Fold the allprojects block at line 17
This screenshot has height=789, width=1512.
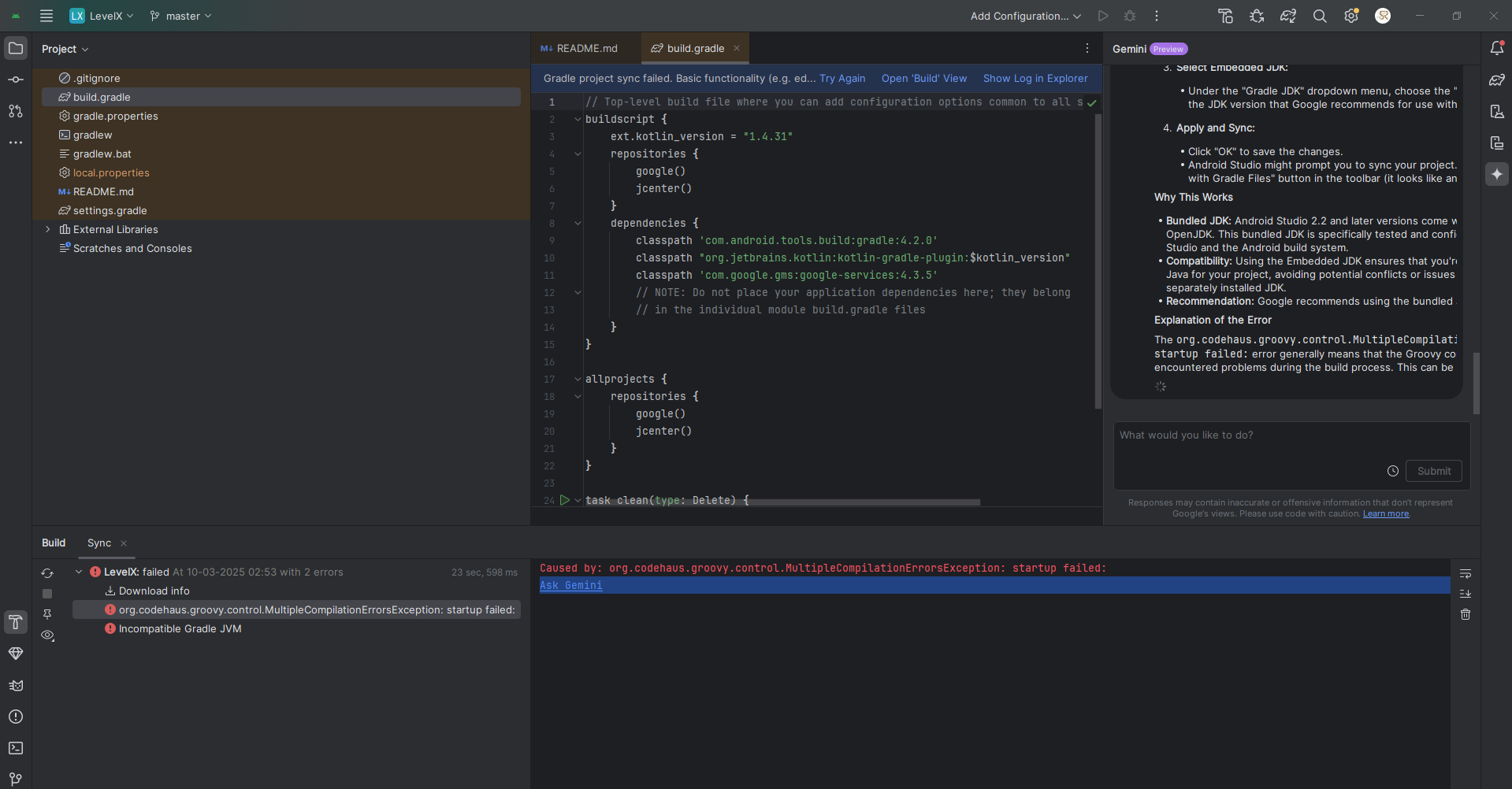point(578,379)
